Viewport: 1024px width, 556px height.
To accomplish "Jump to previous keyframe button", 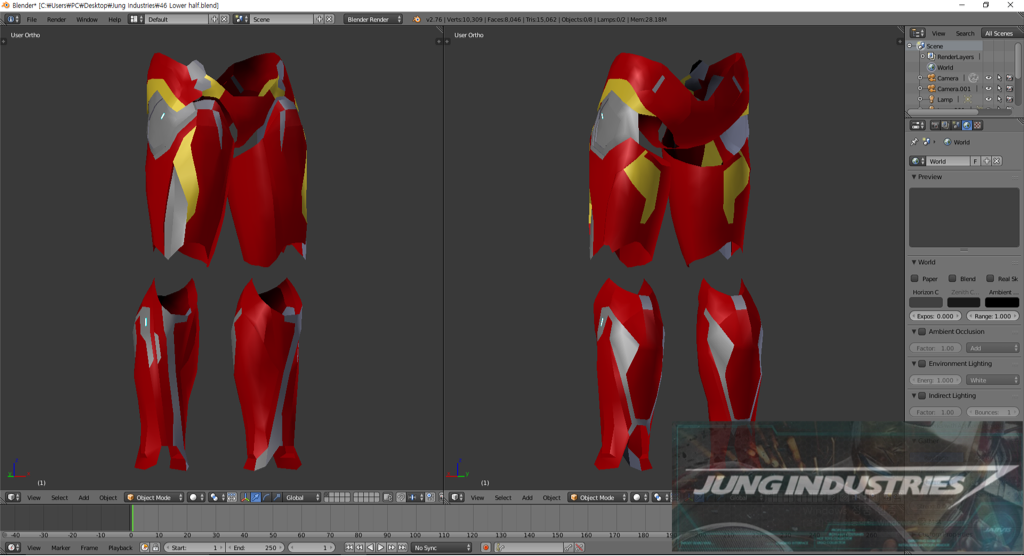I will click(360, 548).
